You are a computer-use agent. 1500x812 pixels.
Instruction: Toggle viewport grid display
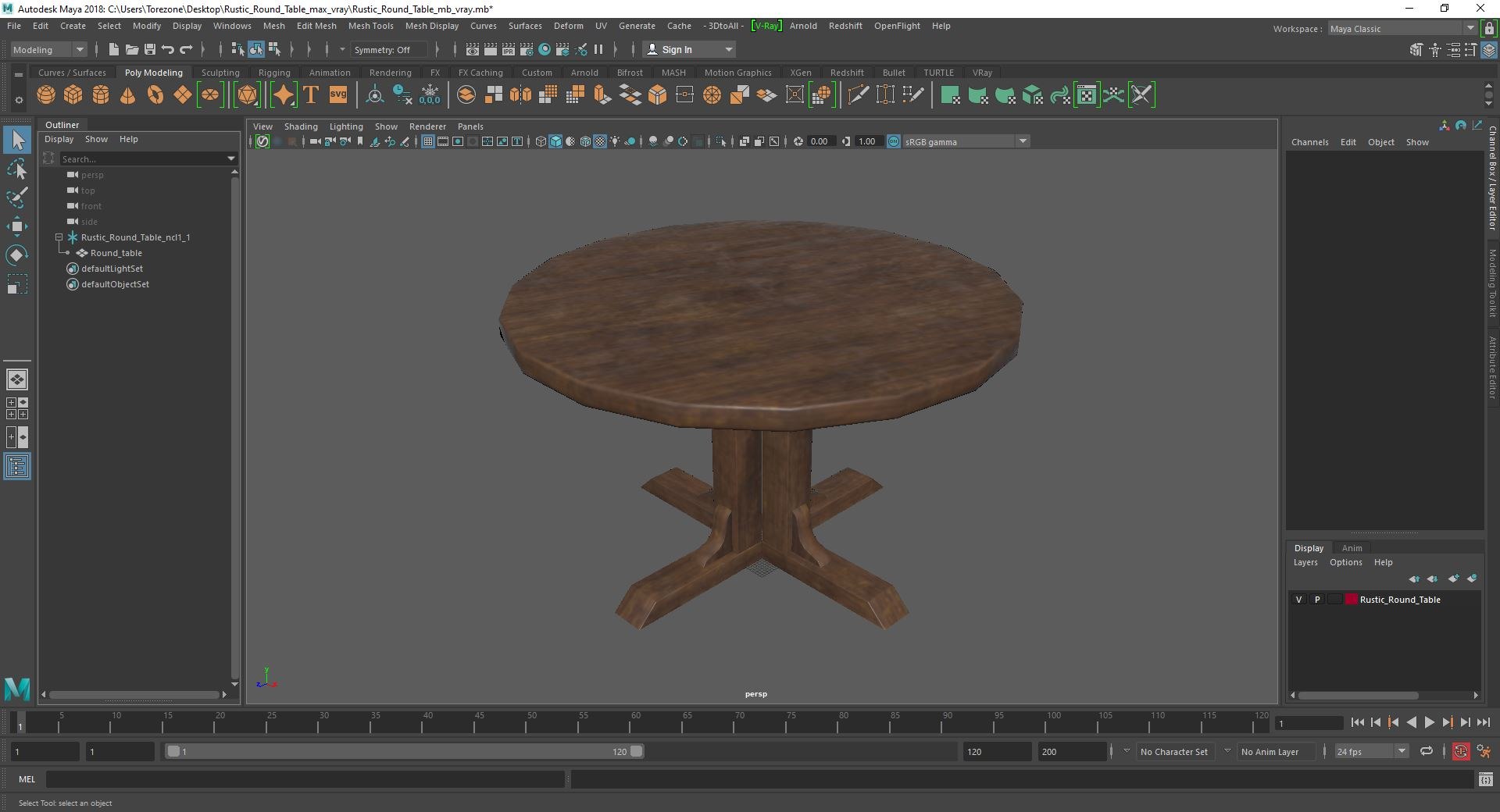(428, 141)
